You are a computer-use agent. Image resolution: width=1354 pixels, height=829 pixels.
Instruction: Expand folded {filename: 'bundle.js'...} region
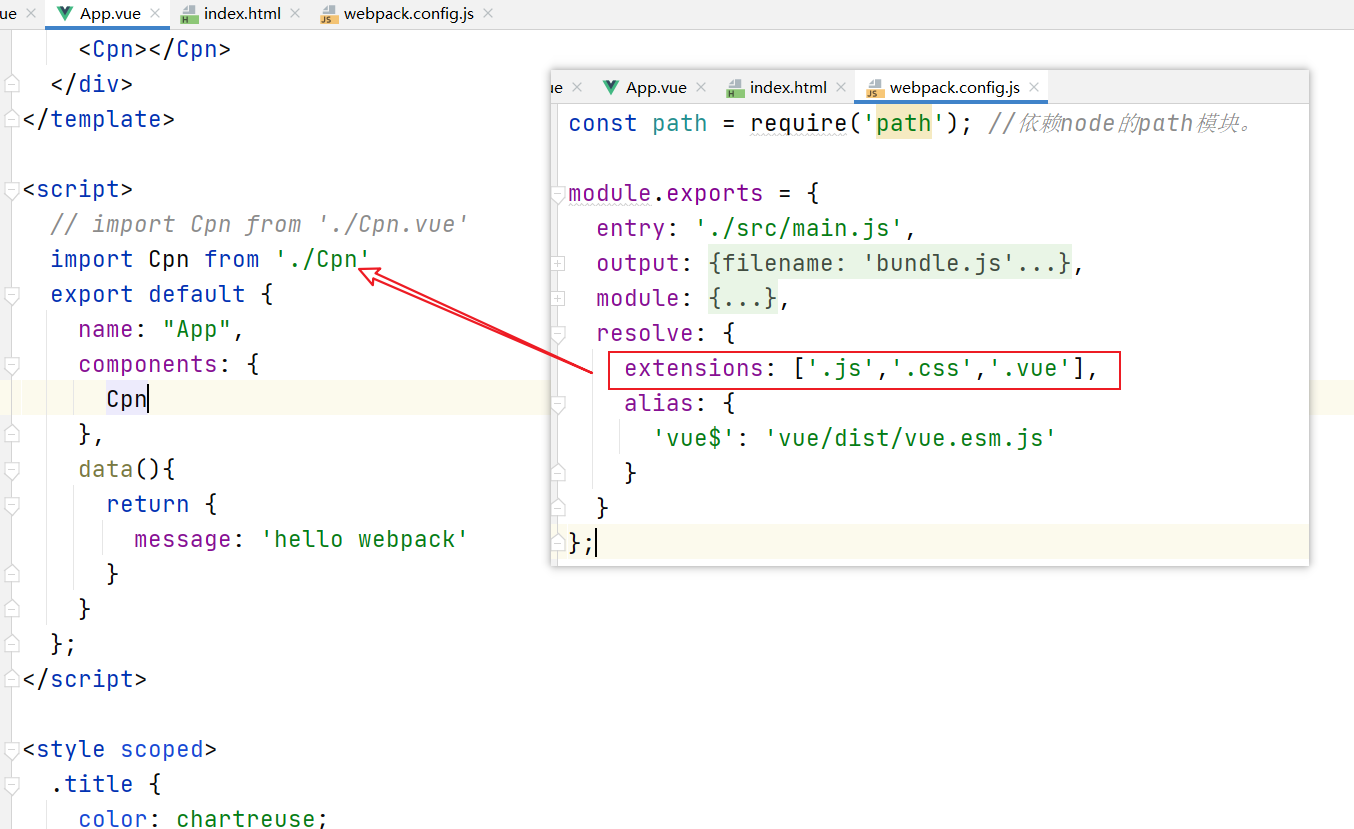click(x=890, y=264)
